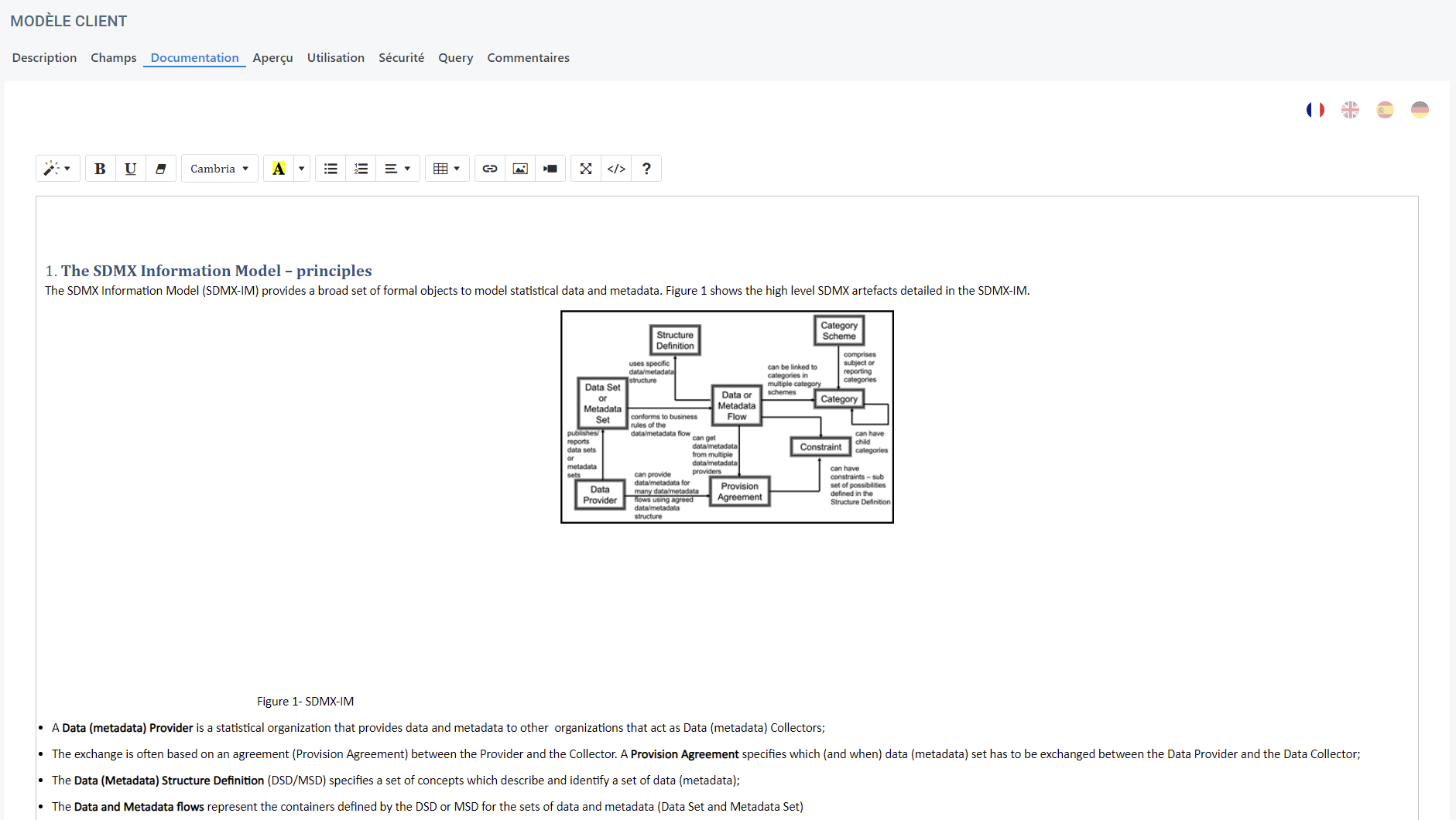
Task: Switch to the Champs tab
Action: coord(113,57)
